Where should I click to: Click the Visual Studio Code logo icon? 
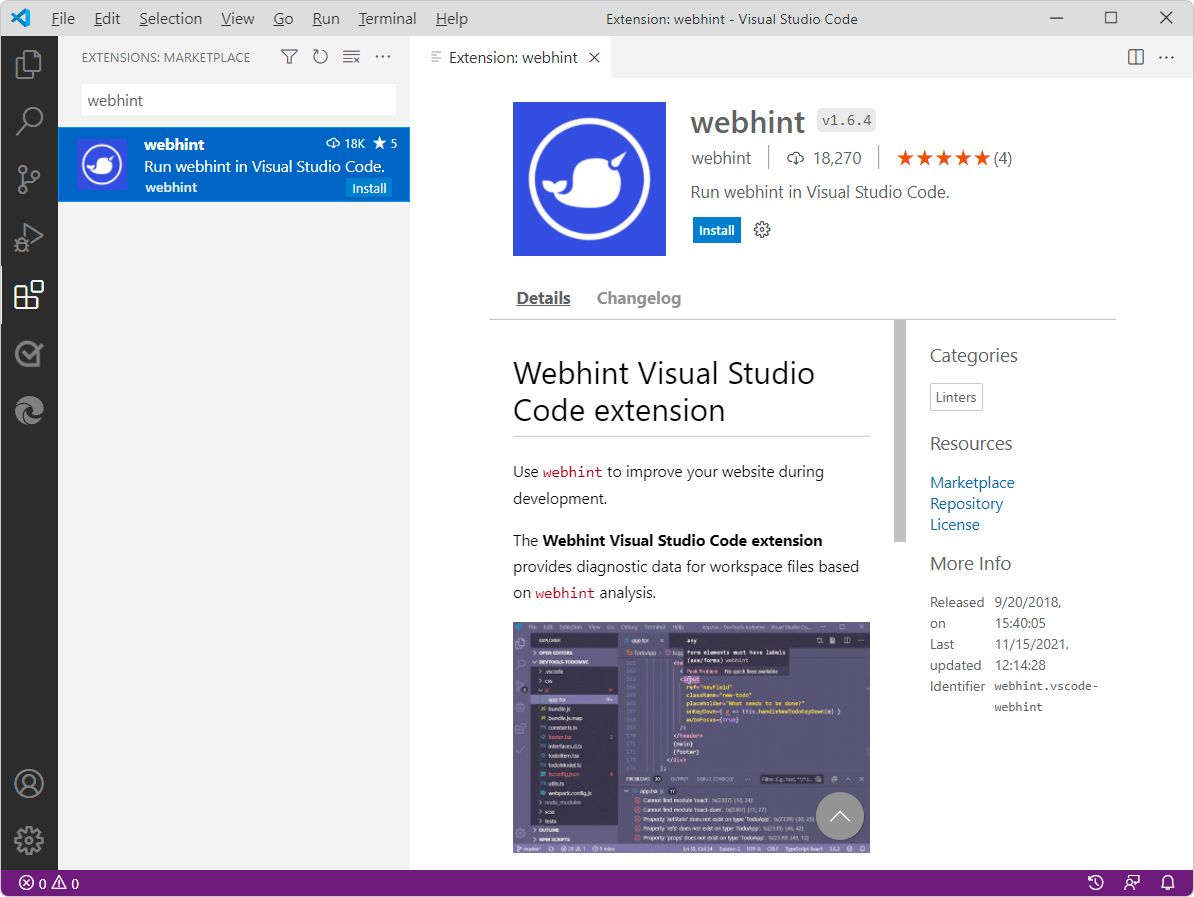coord(21,18)
